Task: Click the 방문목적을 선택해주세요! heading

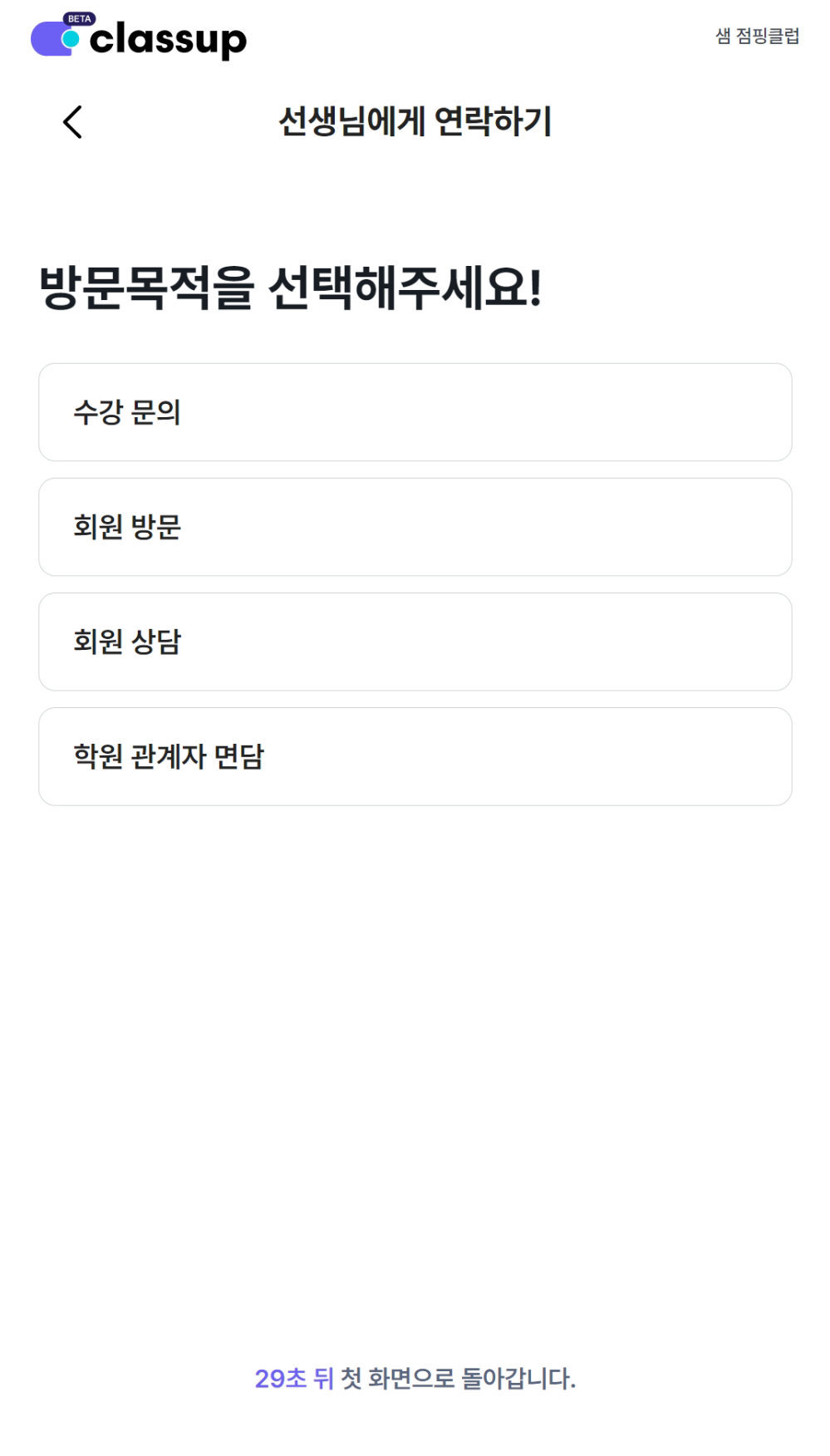Action: [x=291, y=288]
